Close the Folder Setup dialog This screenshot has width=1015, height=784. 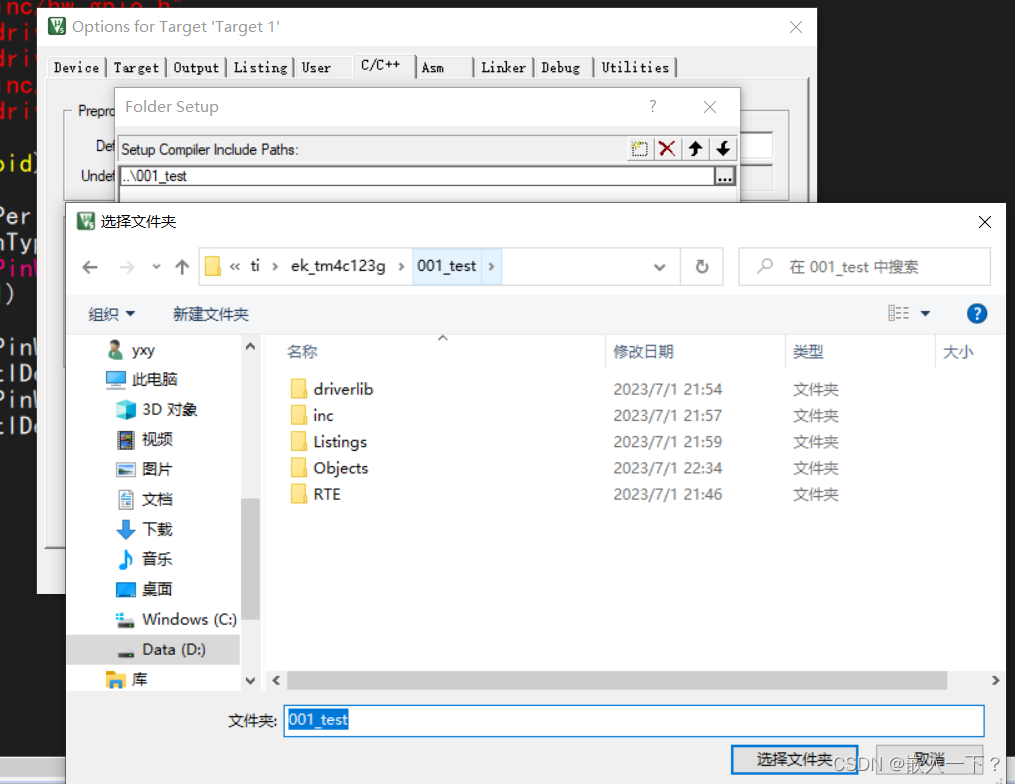(x=709, y=107)
